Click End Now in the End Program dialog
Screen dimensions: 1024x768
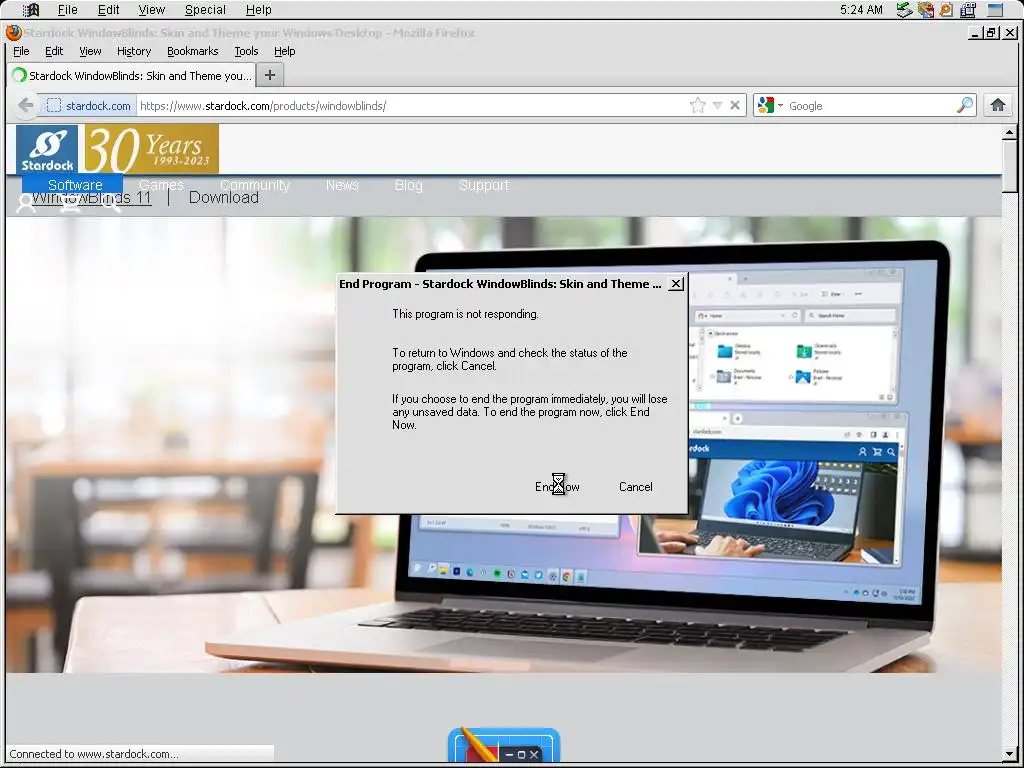557,487
